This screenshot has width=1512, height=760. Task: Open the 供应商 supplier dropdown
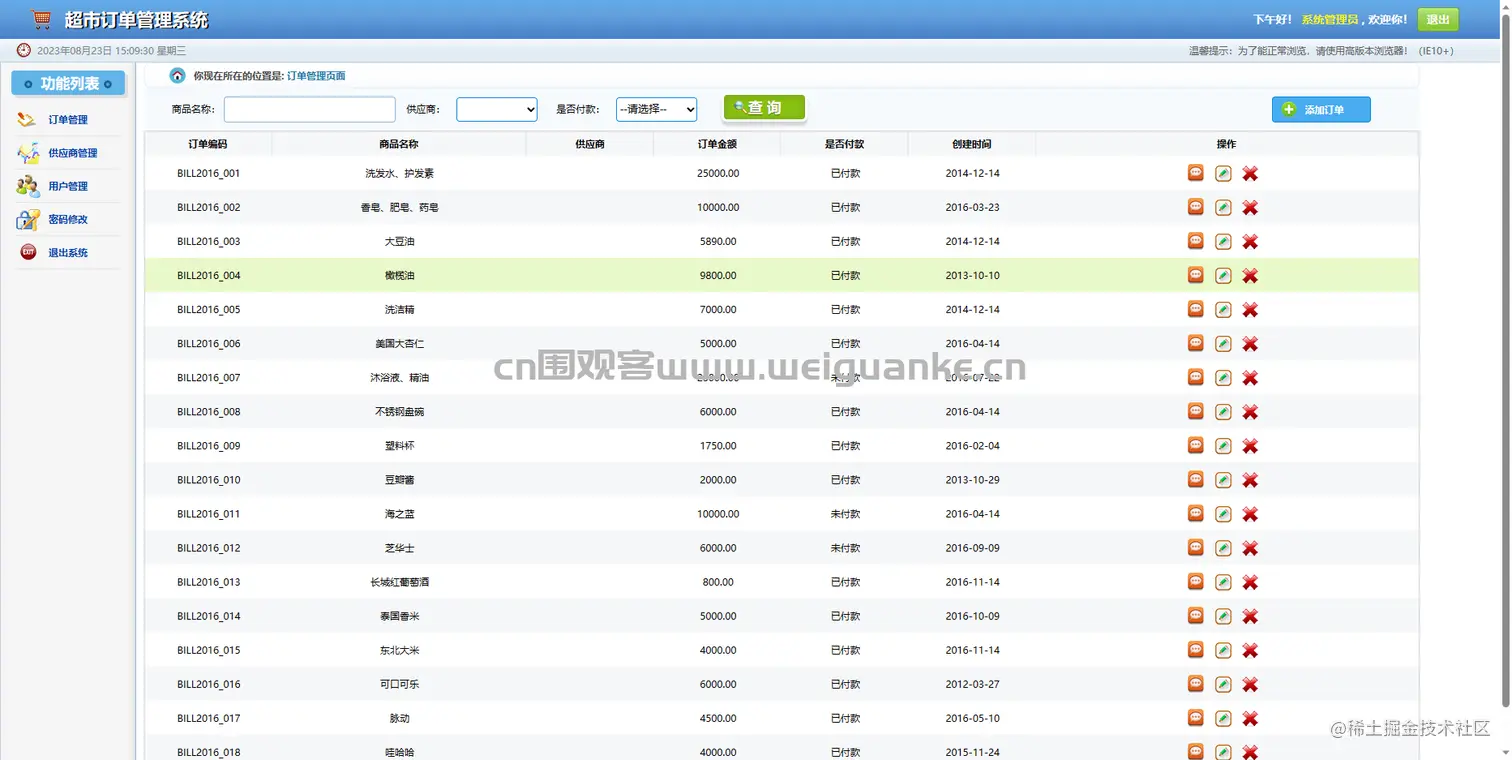(497, 109)
